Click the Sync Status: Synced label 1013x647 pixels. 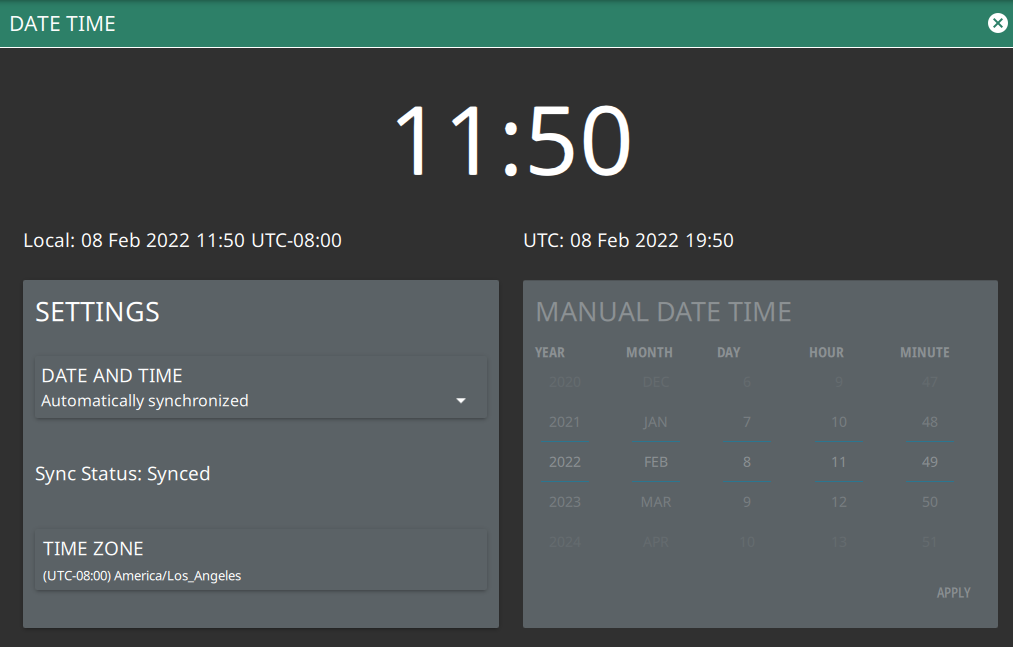click(x=123, y=474)
